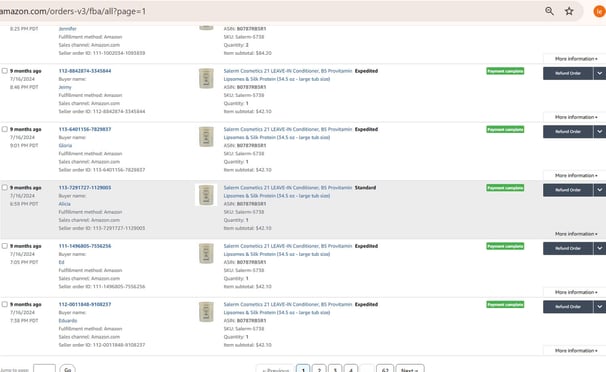This screenshot has height=372, width=606.
Task: Click Refund Order for Alicia's order
Action: tap(568, 190)
